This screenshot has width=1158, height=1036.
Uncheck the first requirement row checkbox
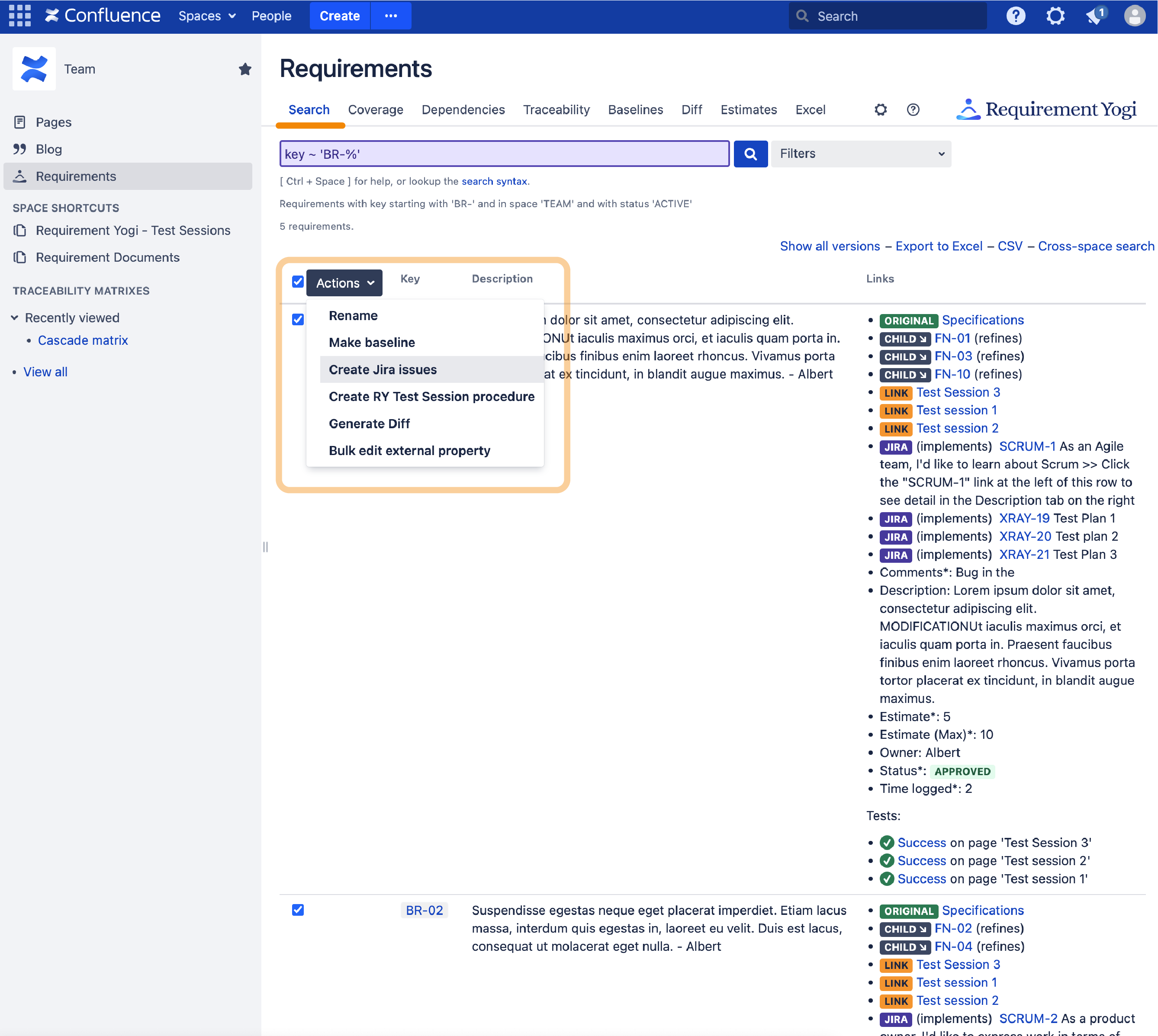298,319
